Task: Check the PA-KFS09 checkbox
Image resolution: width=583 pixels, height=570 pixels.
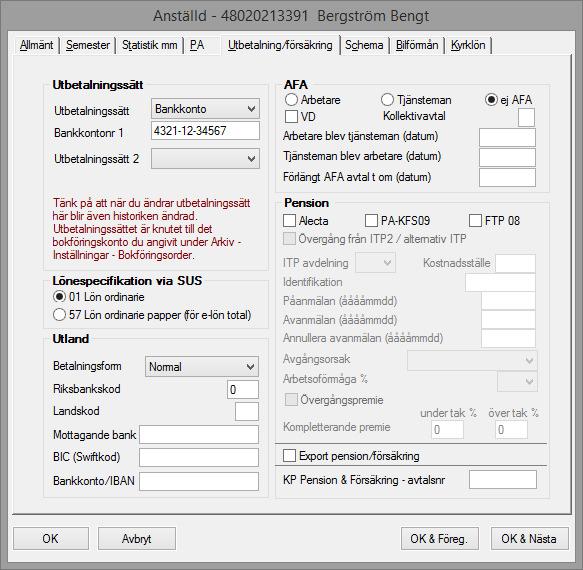Action: click(x=371, y=220)
